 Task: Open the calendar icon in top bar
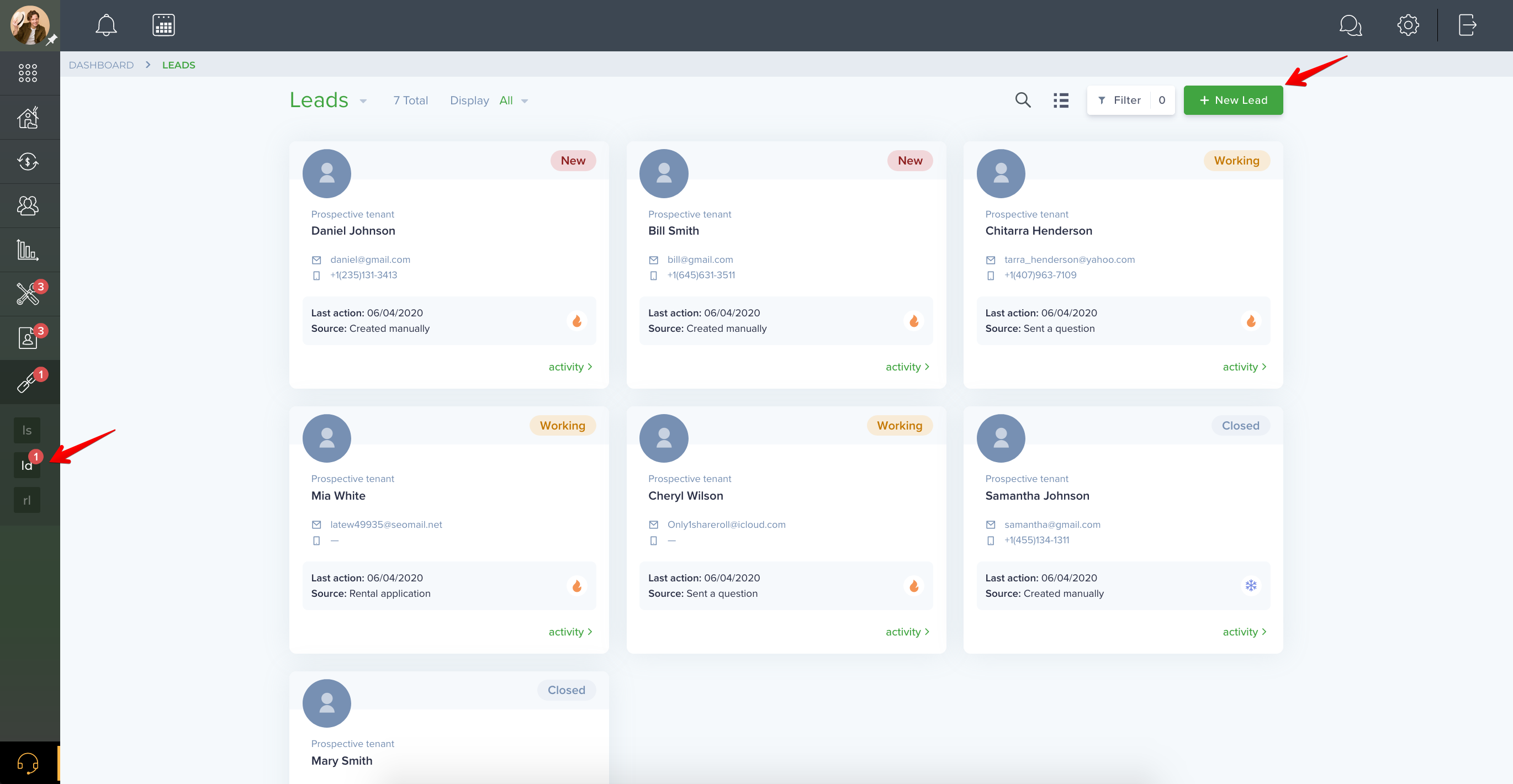pyautogui.click(x=163, y=25)
